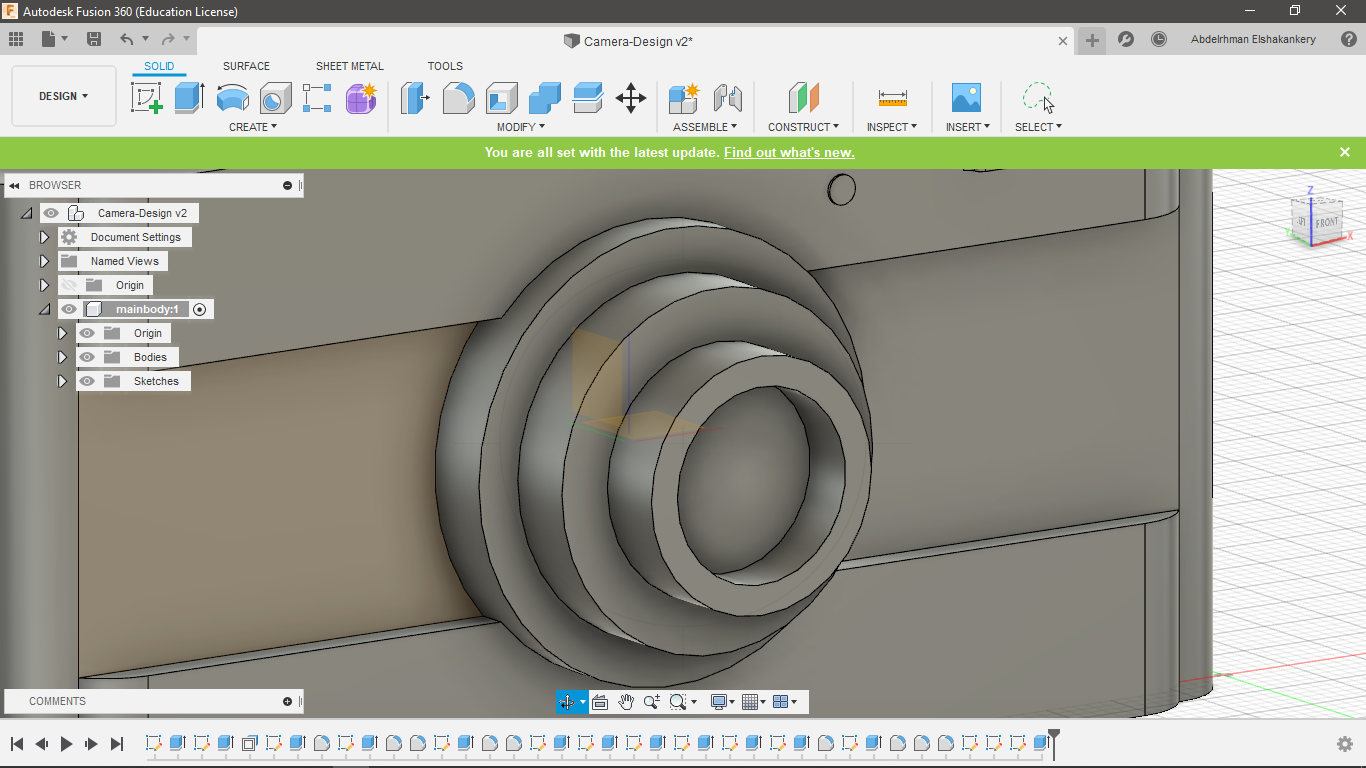Open the MODIFY dropdown menu
Image resolution: width=1366 pixels, height=768 pixels.
pos(521,127)
